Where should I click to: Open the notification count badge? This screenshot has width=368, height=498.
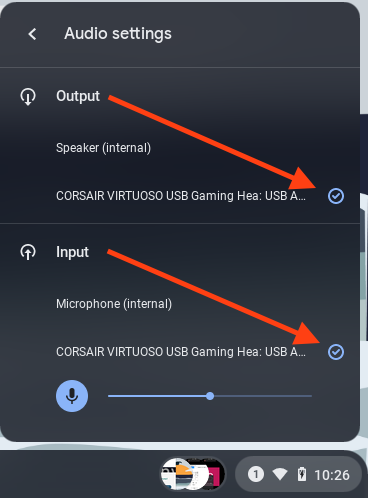(x=256, y=474)
